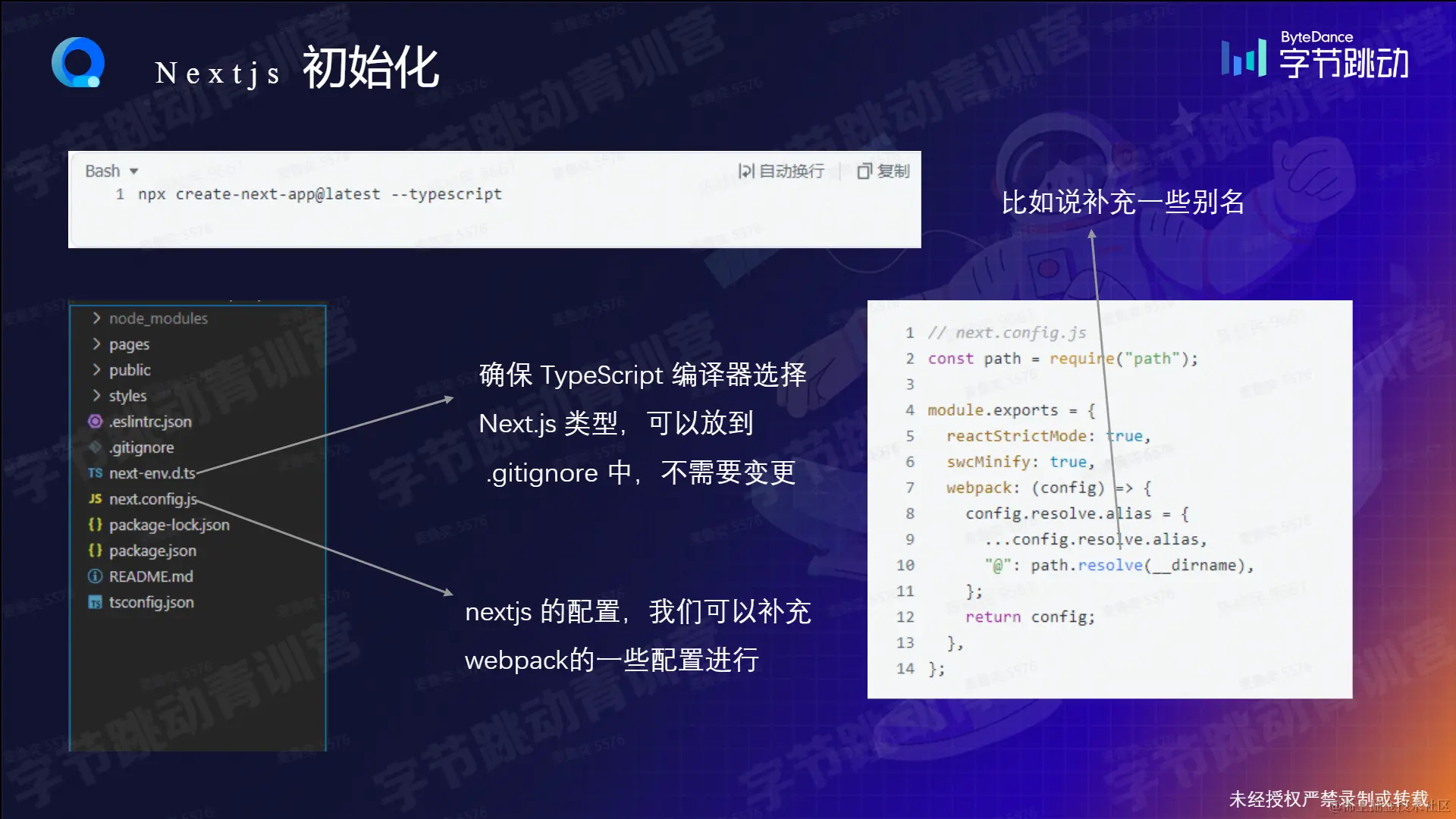Click the braces icon beside package-lock.json
The width and height of the screenshot is (1456, 819).
point(95,525)
